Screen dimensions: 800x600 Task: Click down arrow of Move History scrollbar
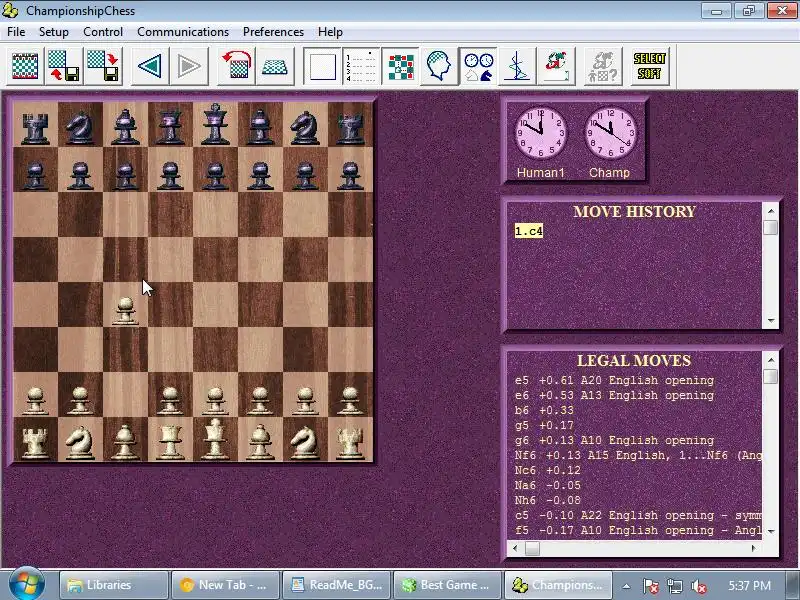point(771,320)
